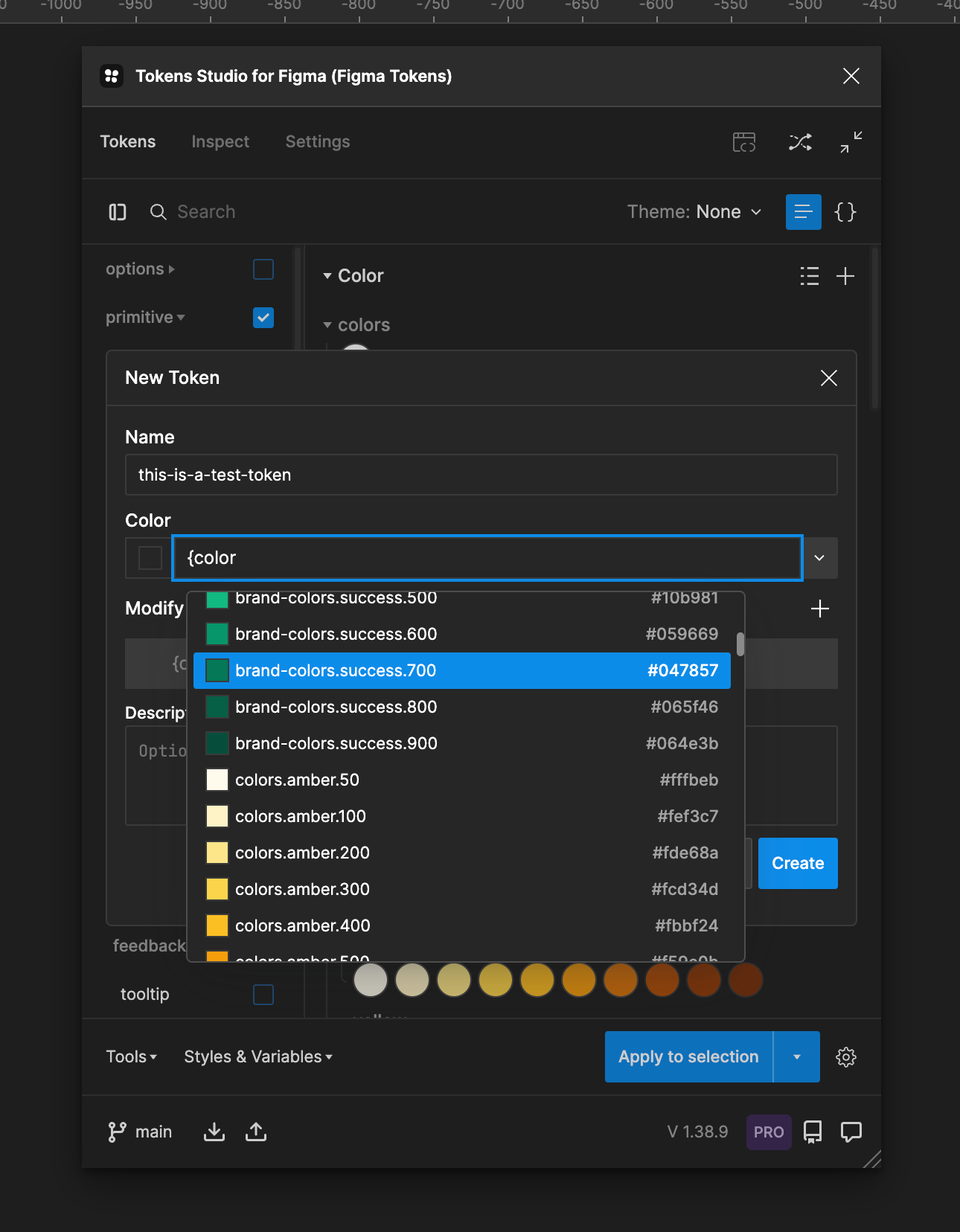Minimize plugin with the collapse arrows icon
Viewport: 960px width, 1232px height.
coord(851,142)
